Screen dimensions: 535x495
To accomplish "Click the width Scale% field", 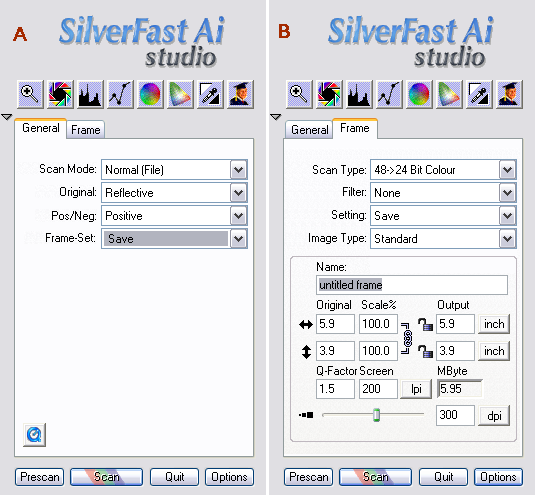I will pyautogui.click(x=378, y=324).
